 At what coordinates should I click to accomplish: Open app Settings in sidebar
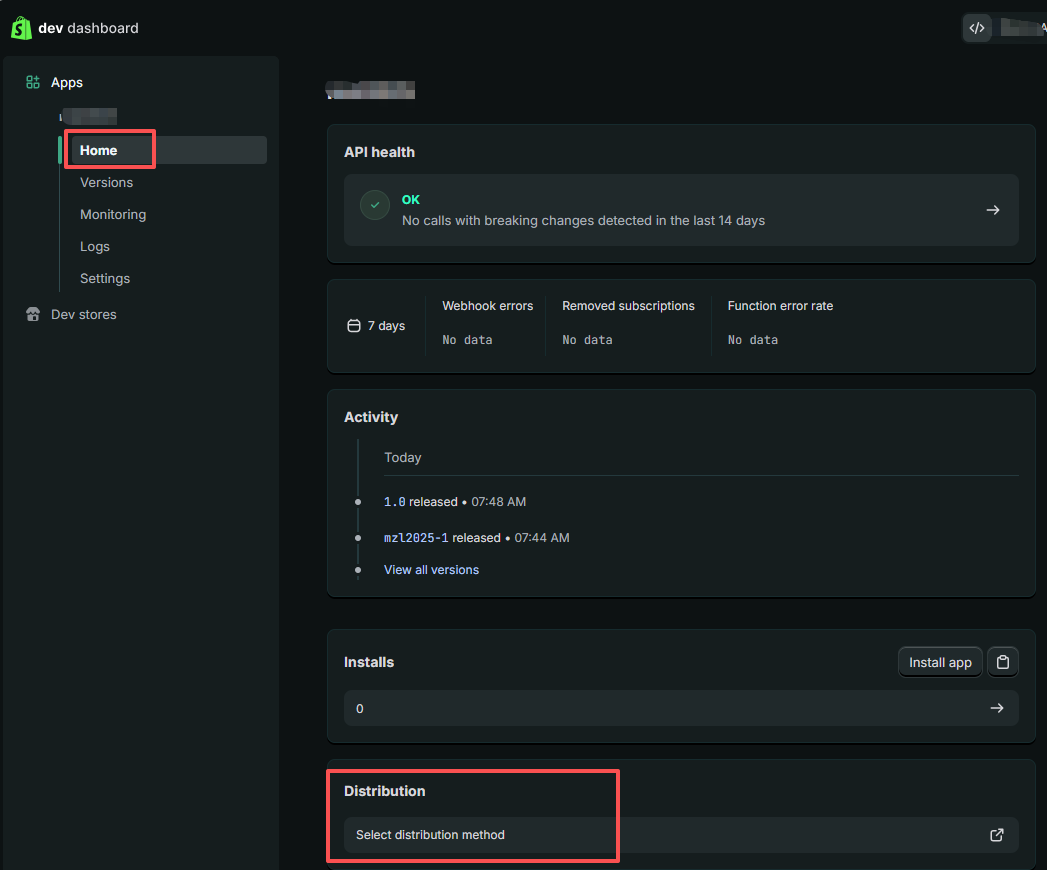[x=105, y=279]
